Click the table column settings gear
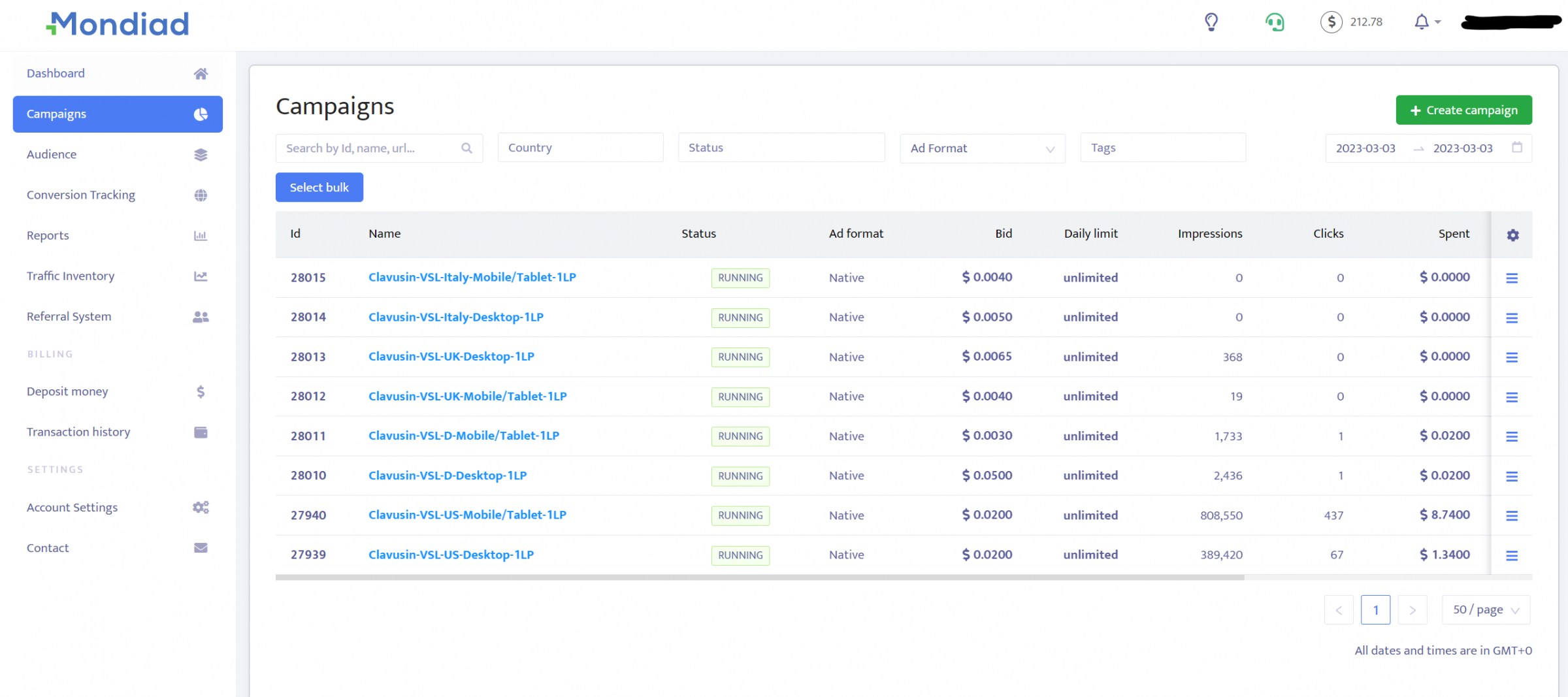The width and height of the screenshot is (1568, 697). pos(1512,235)
